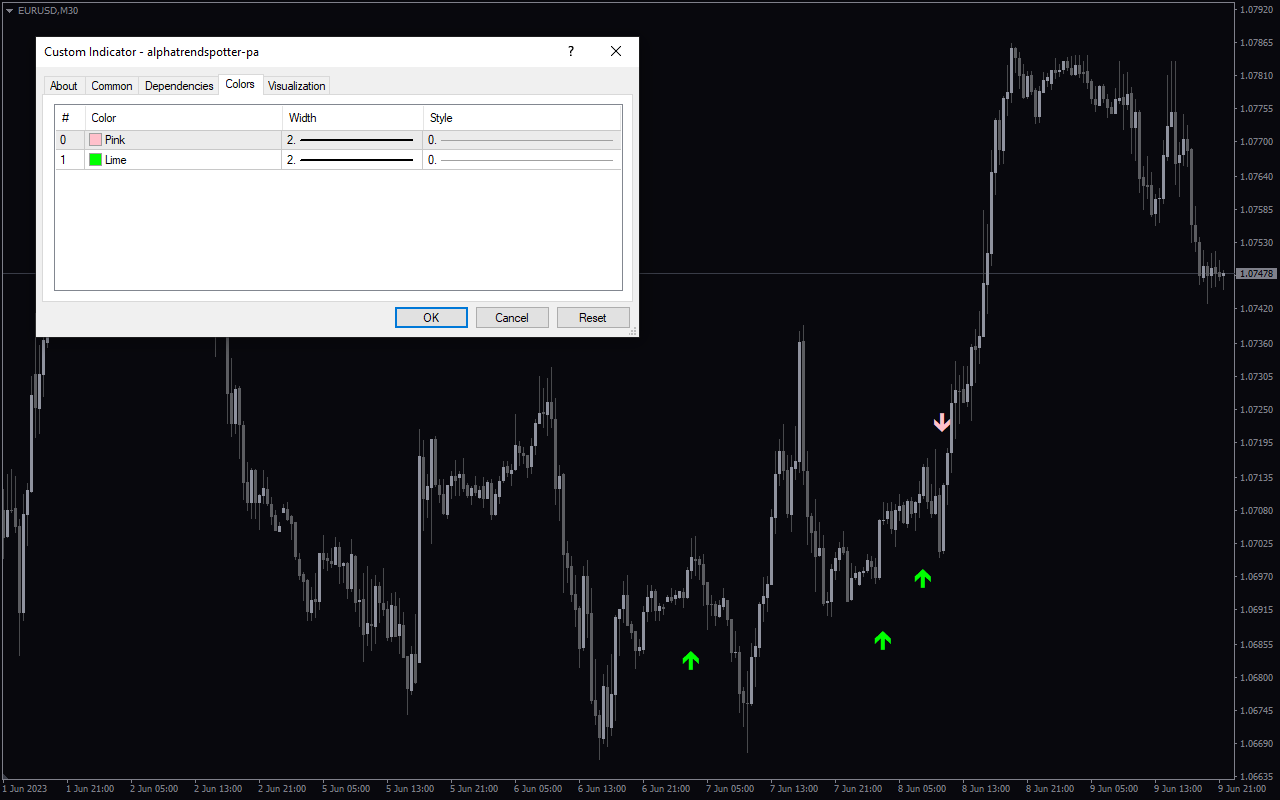The width and height of the screenshot is (1280, 800).
Task: Click the # column header
Action: pos(70,118)
